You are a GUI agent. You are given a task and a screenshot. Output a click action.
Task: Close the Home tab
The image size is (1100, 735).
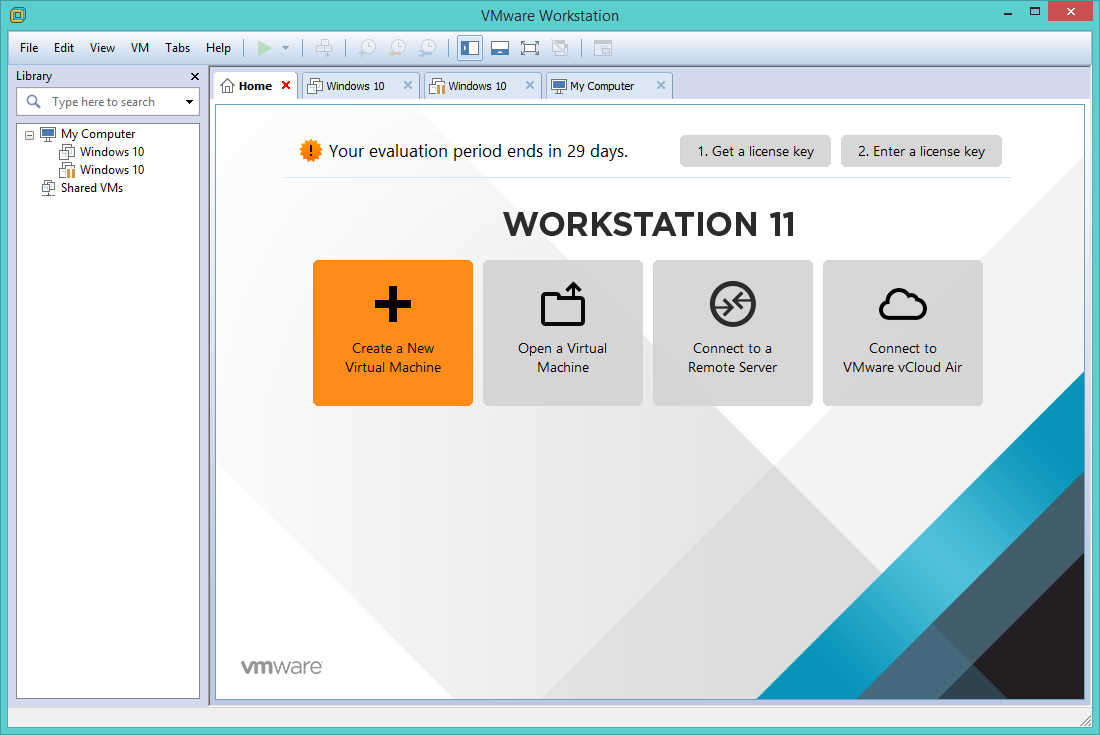pos(286,85)
